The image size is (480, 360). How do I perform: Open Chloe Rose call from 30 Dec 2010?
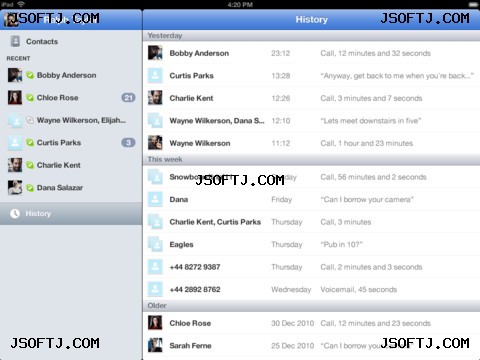point(311,323)
